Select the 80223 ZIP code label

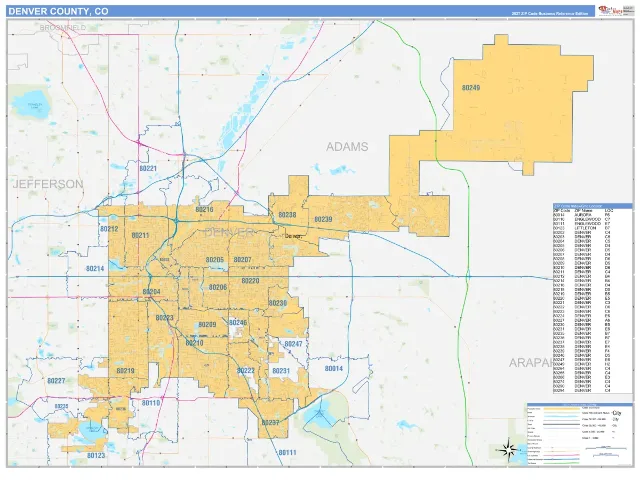tap(164, 318)
